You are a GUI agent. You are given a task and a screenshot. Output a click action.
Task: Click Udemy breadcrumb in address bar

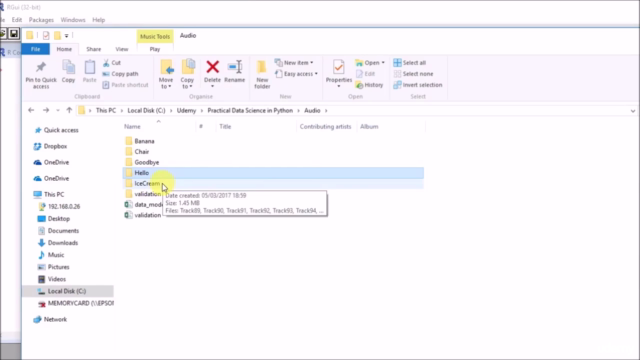pyautogui.click(x=186, y=111)
